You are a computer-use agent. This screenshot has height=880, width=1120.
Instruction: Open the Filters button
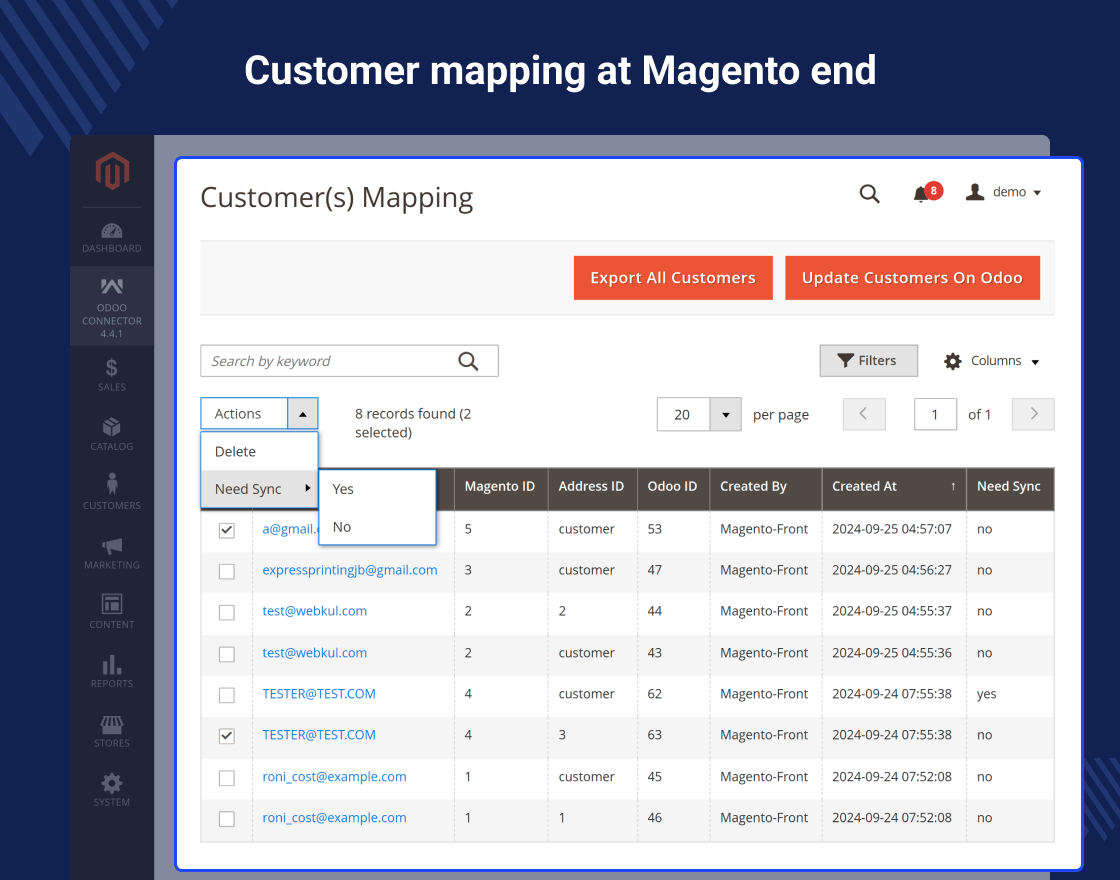(x=868, y=361)
